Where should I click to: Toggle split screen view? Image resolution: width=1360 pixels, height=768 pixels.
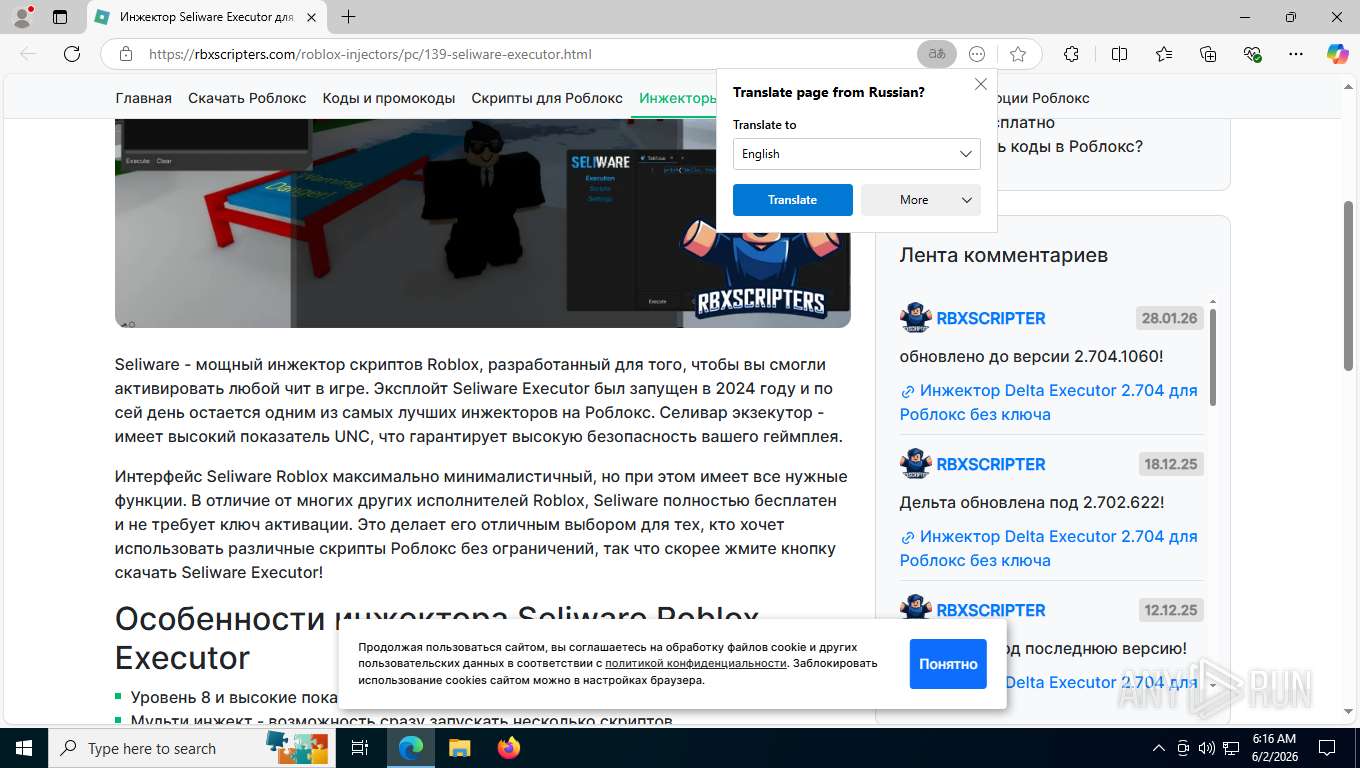(x=1119, y=54)
